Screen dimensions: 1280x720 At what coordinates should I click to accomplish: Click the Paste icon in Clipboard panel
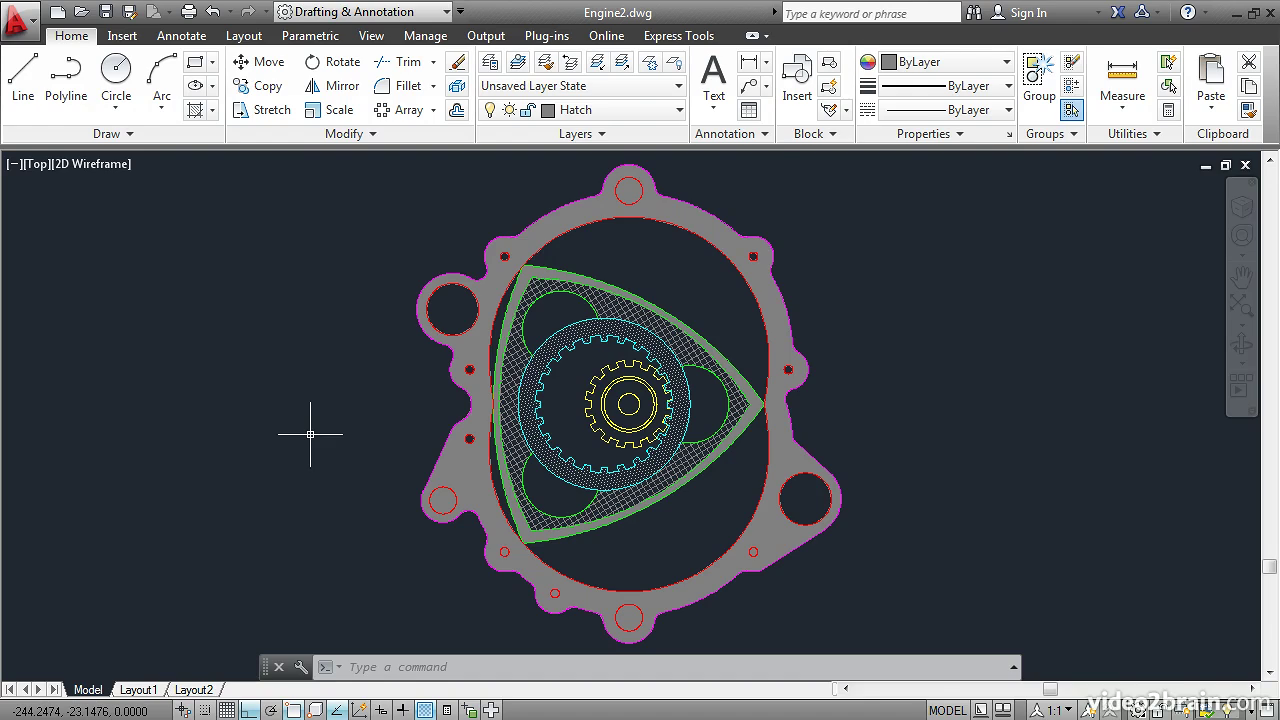click(1211, 78)
